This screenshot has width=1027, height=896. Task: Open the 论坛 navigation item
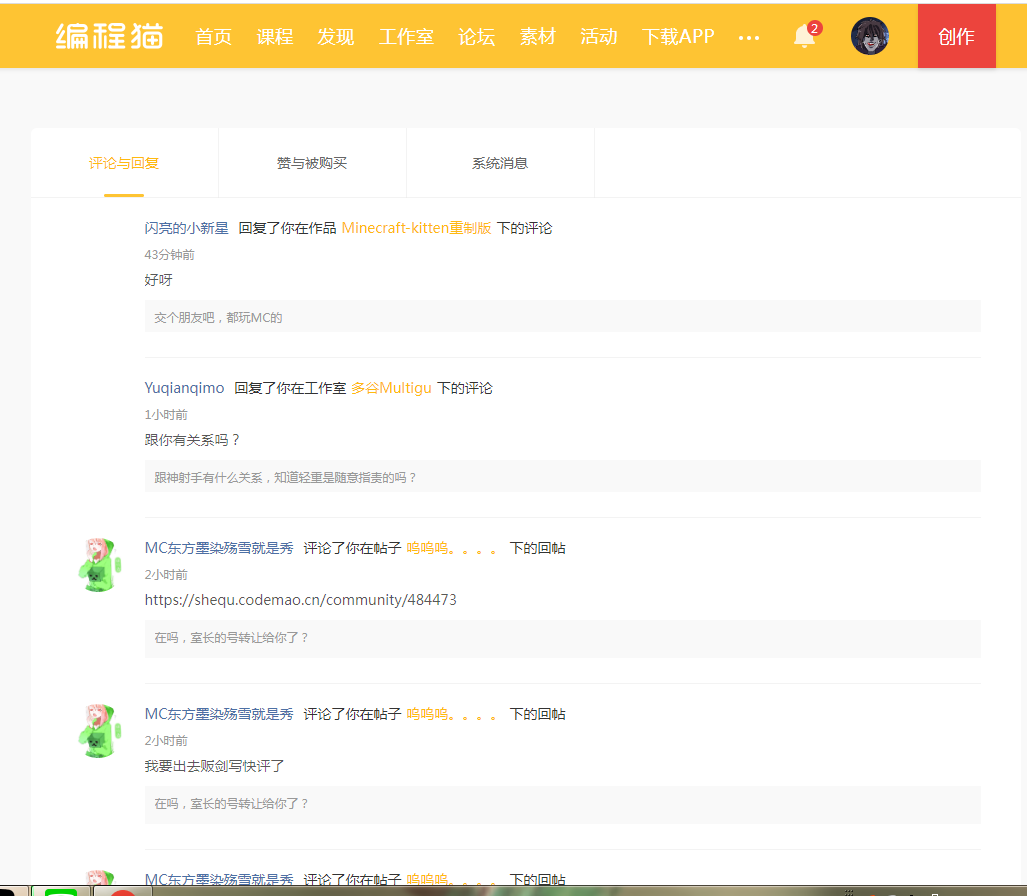tap(476, 37)
